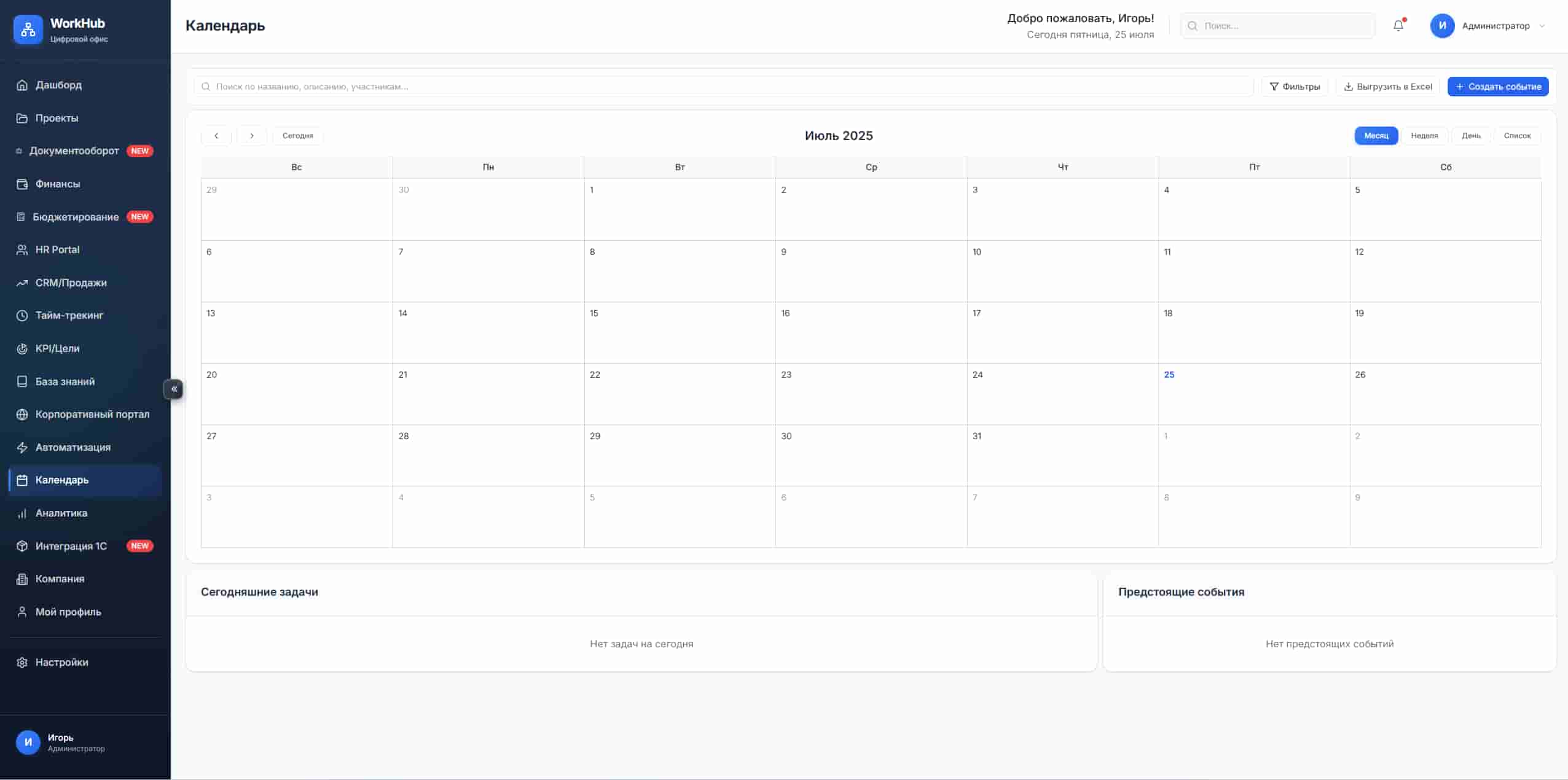
Task: Go to Автоматизация in sidebar
Action: click(x=73, y=447)
